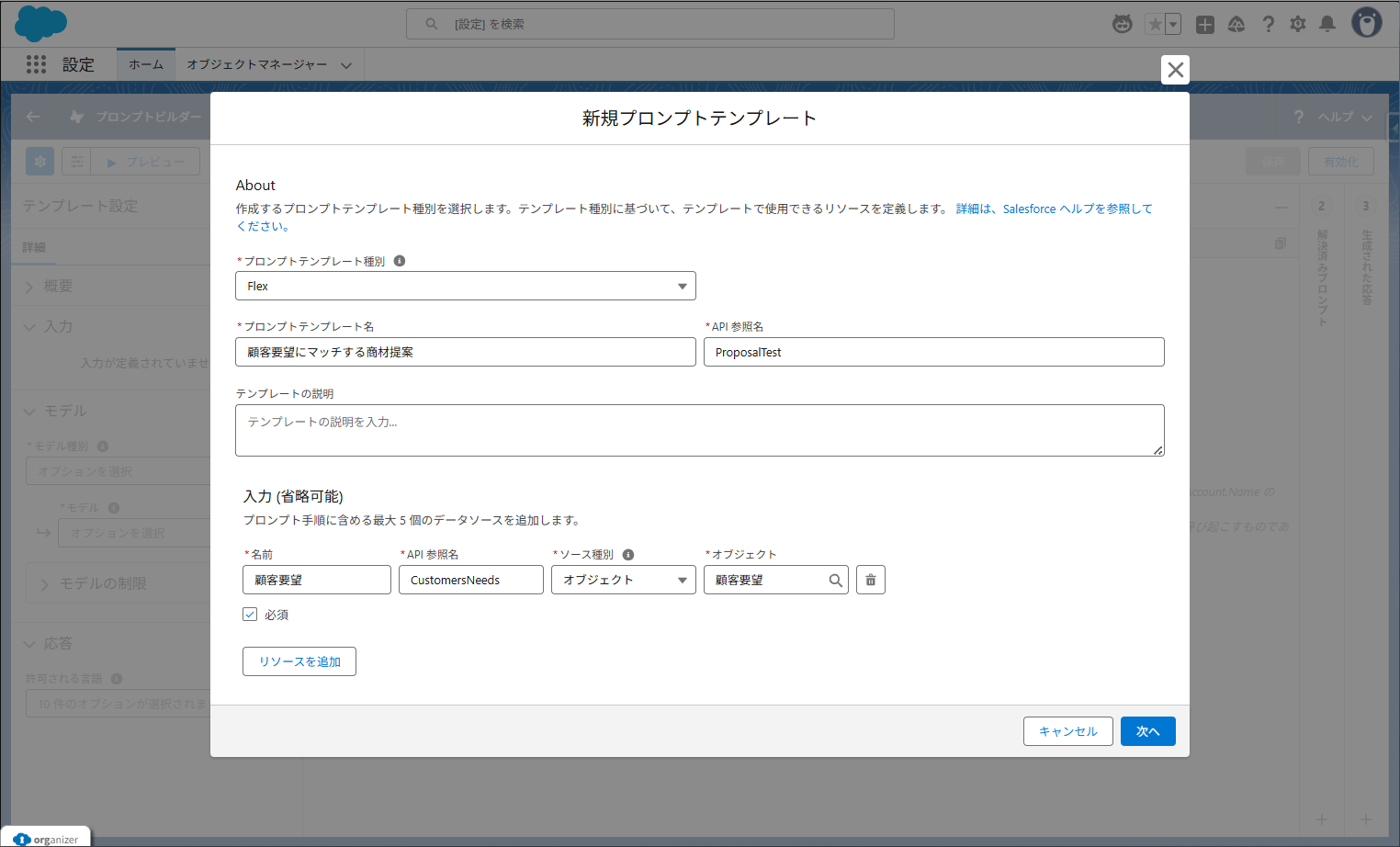Open the setup gear icon in header
The image size is (1400, 847).
[1297, 24]
